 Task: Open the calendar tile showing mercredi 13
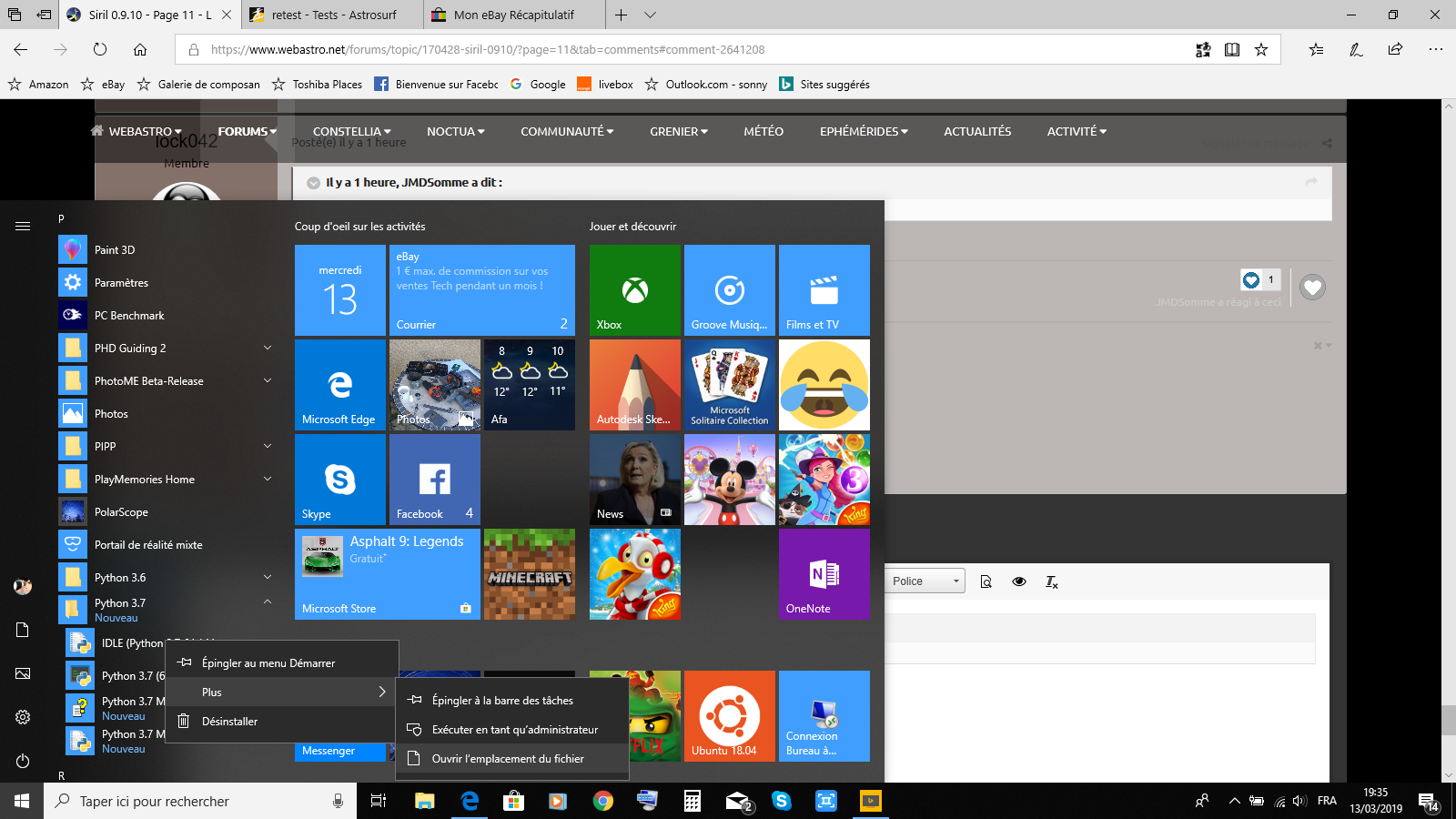coord(340,290)
